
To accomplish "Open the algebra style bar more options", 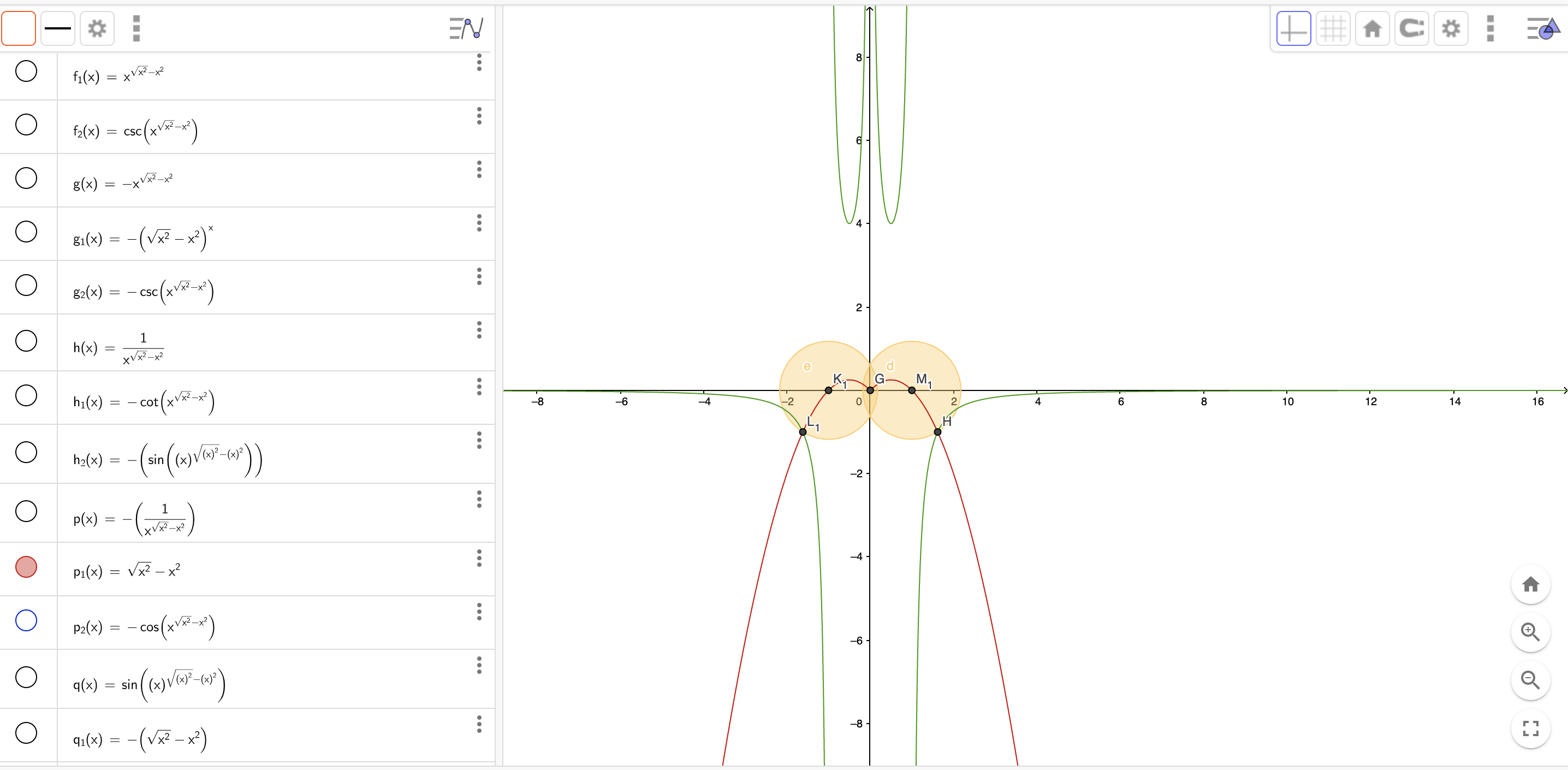I will (x=136, y=28).
